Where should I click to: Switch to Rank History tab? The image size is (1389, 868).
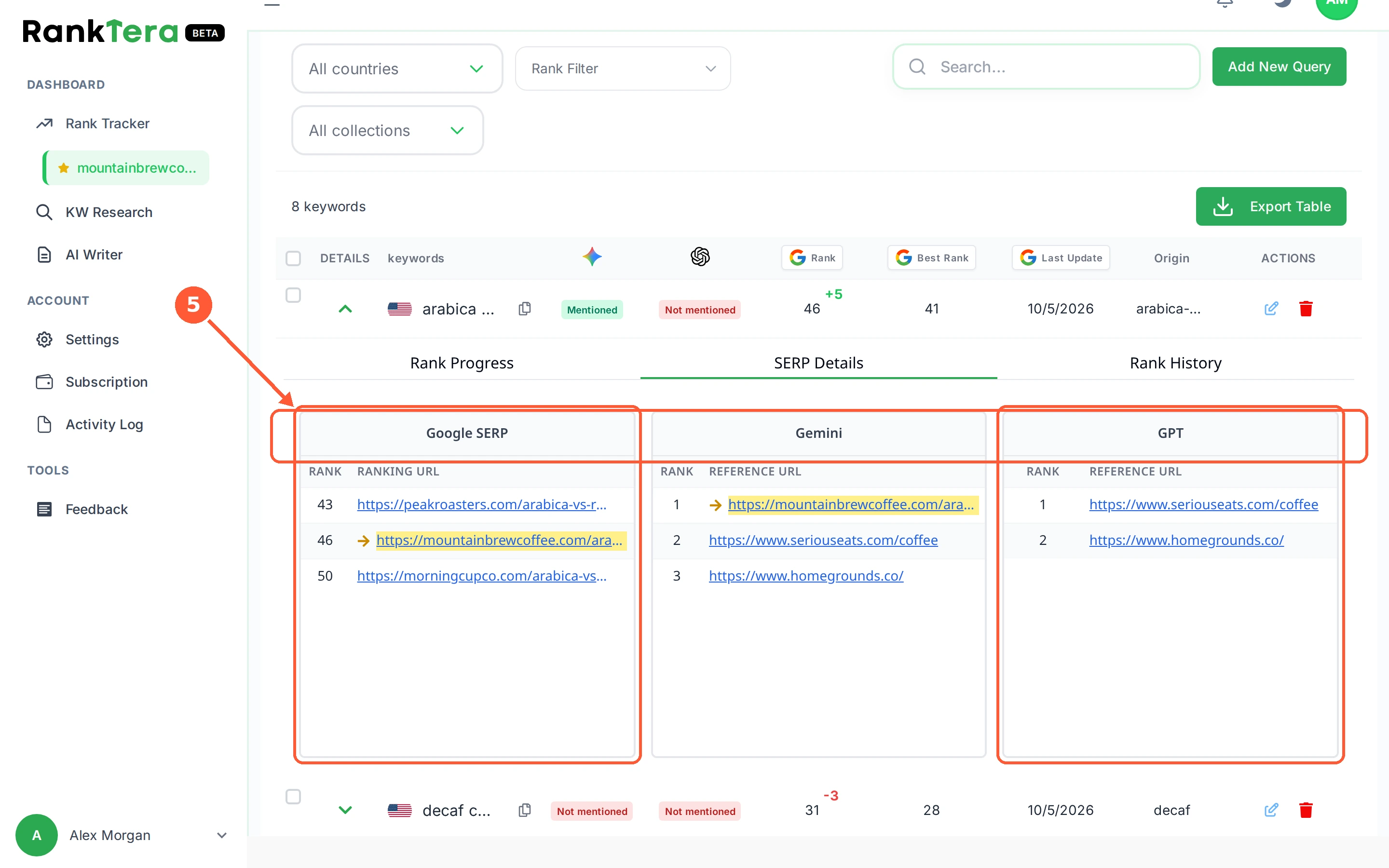click(x=1175, y=363)
